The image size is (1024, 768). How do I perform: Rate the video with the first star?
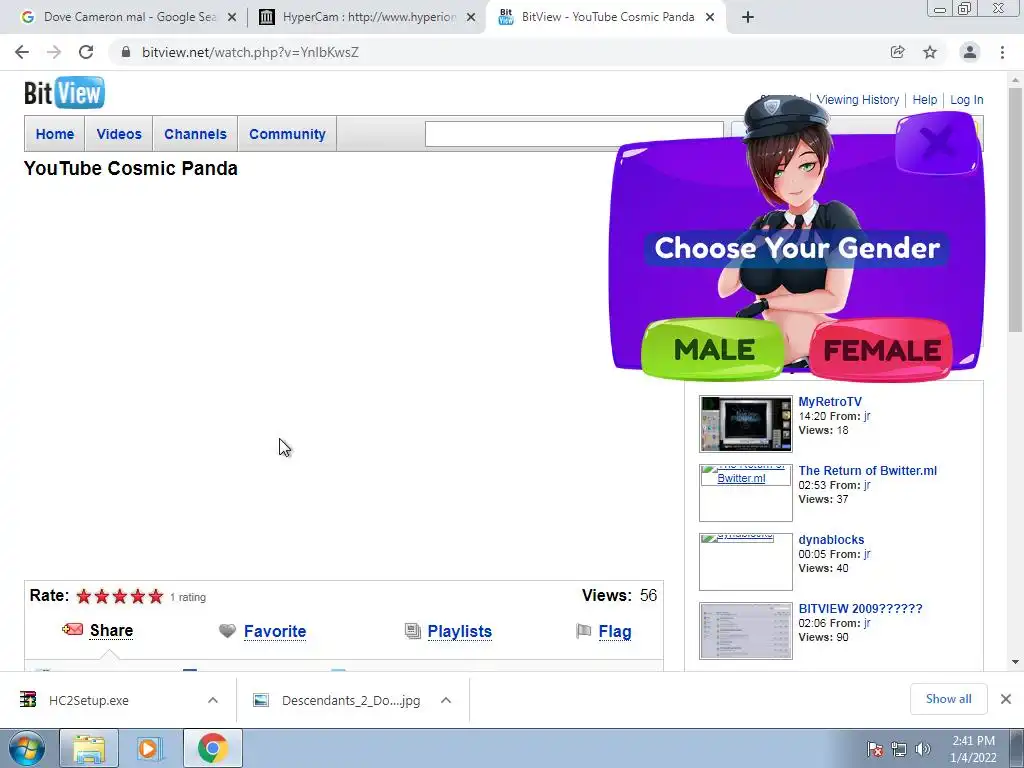coord(84,596)
